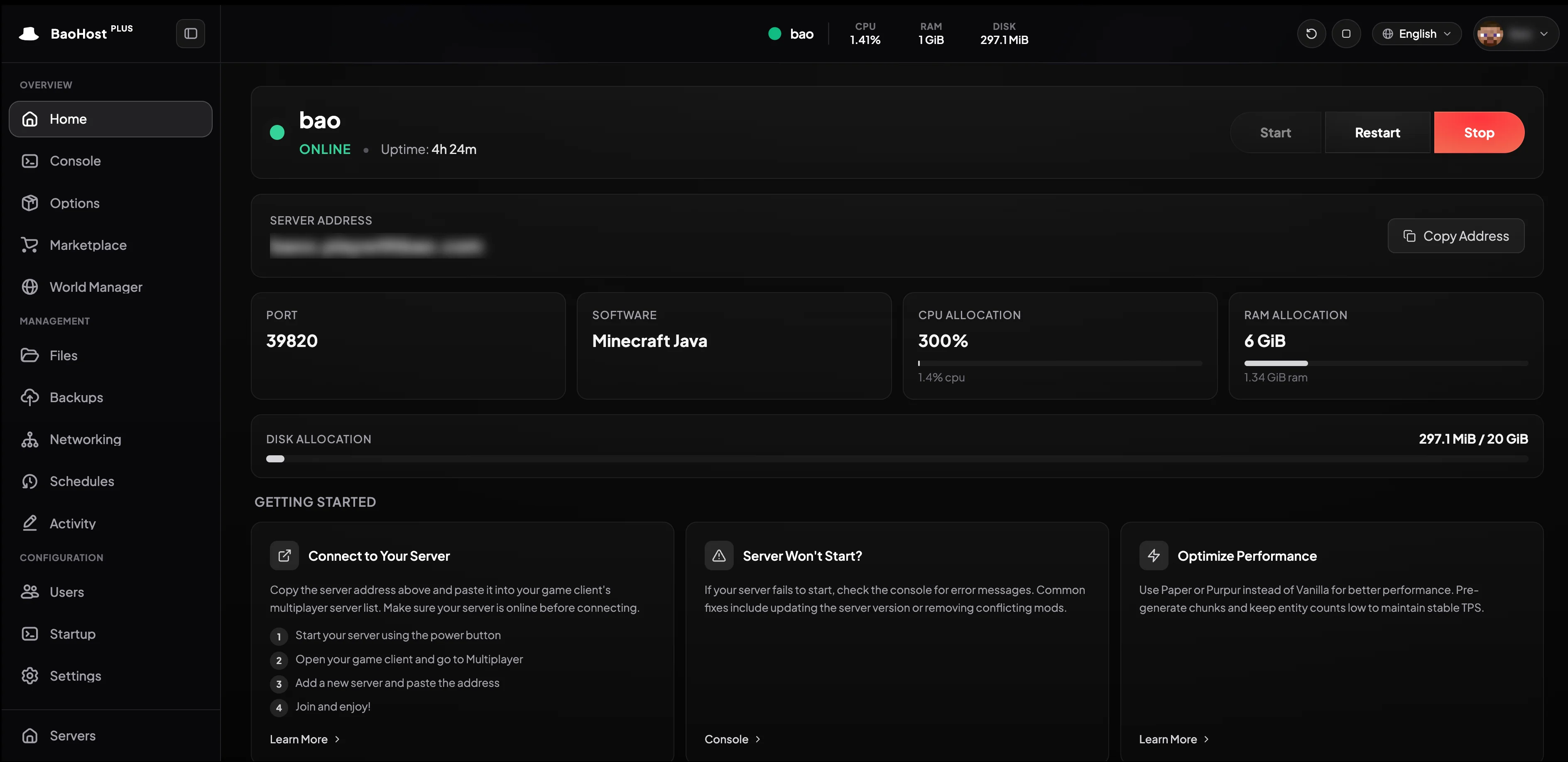Click the Settings gear icon
This screenshot has height=762, width=1568.
click(30, 676)
